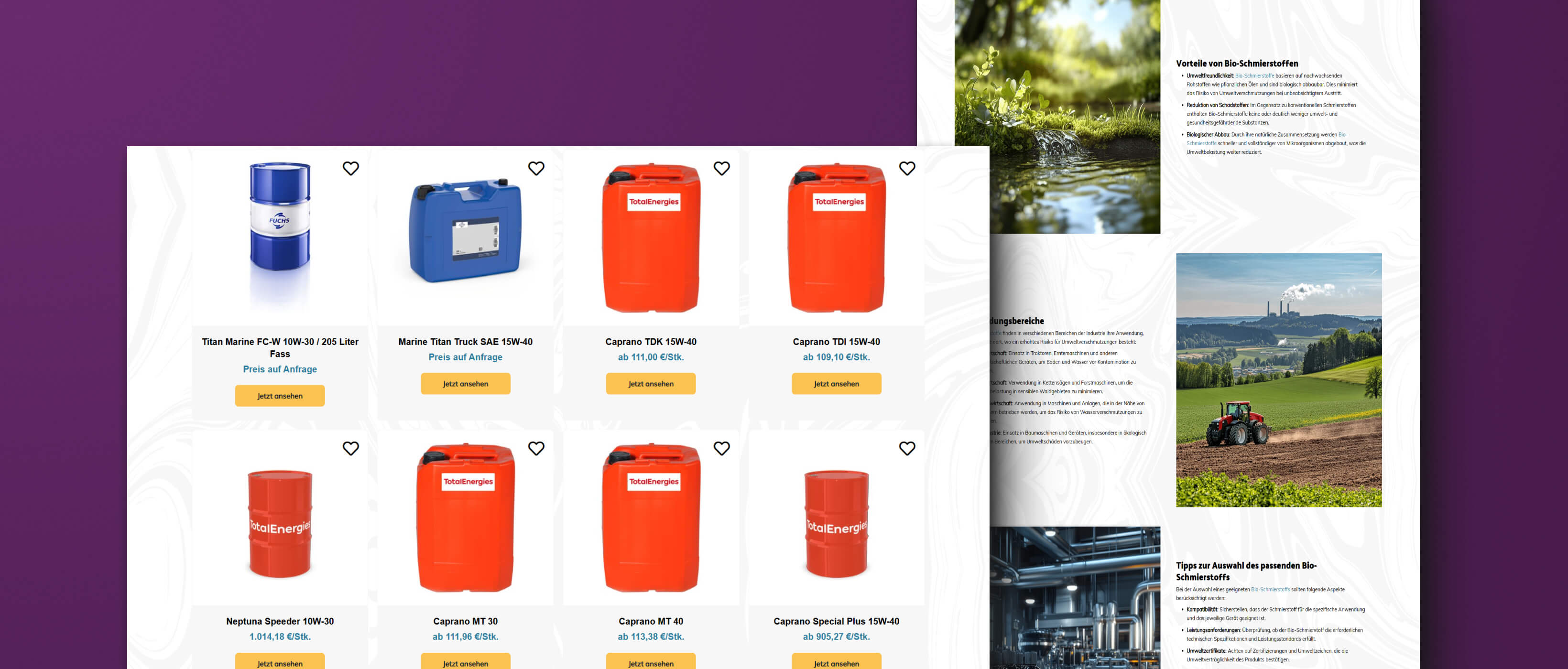This screenshot has width=1568, height=669.
Task: Favorite the Caprano MT 30 canister
Action: [x=536, y=448]
